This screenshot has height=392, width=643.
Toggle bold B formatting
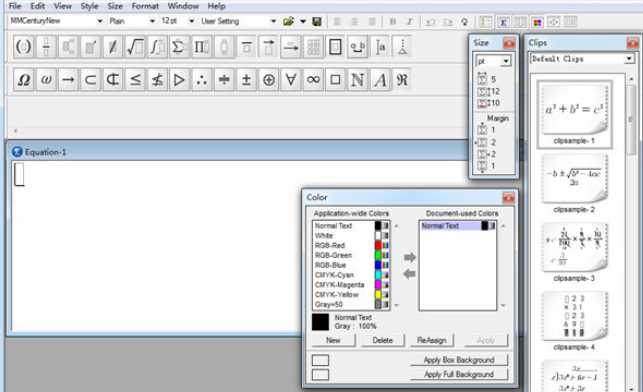click(x=392, y=21)
